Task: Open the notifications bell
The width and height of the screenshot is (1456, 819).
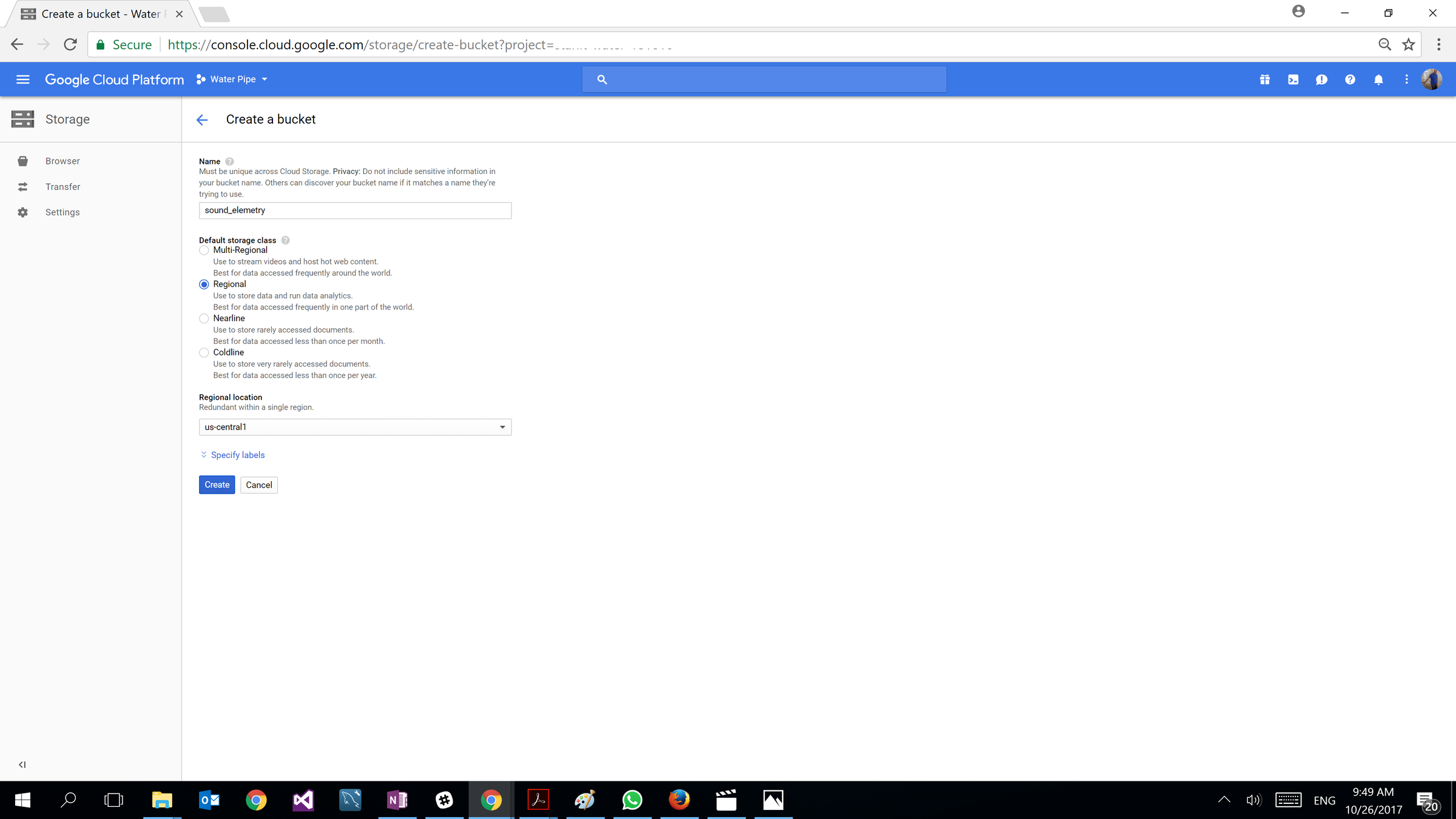Action: [1378, 79]
